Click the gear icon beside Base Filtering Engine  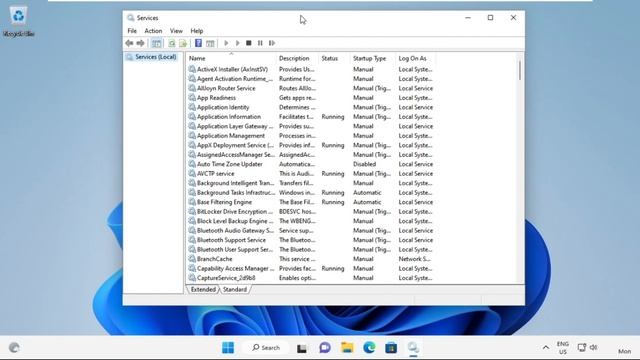(192, 202)
